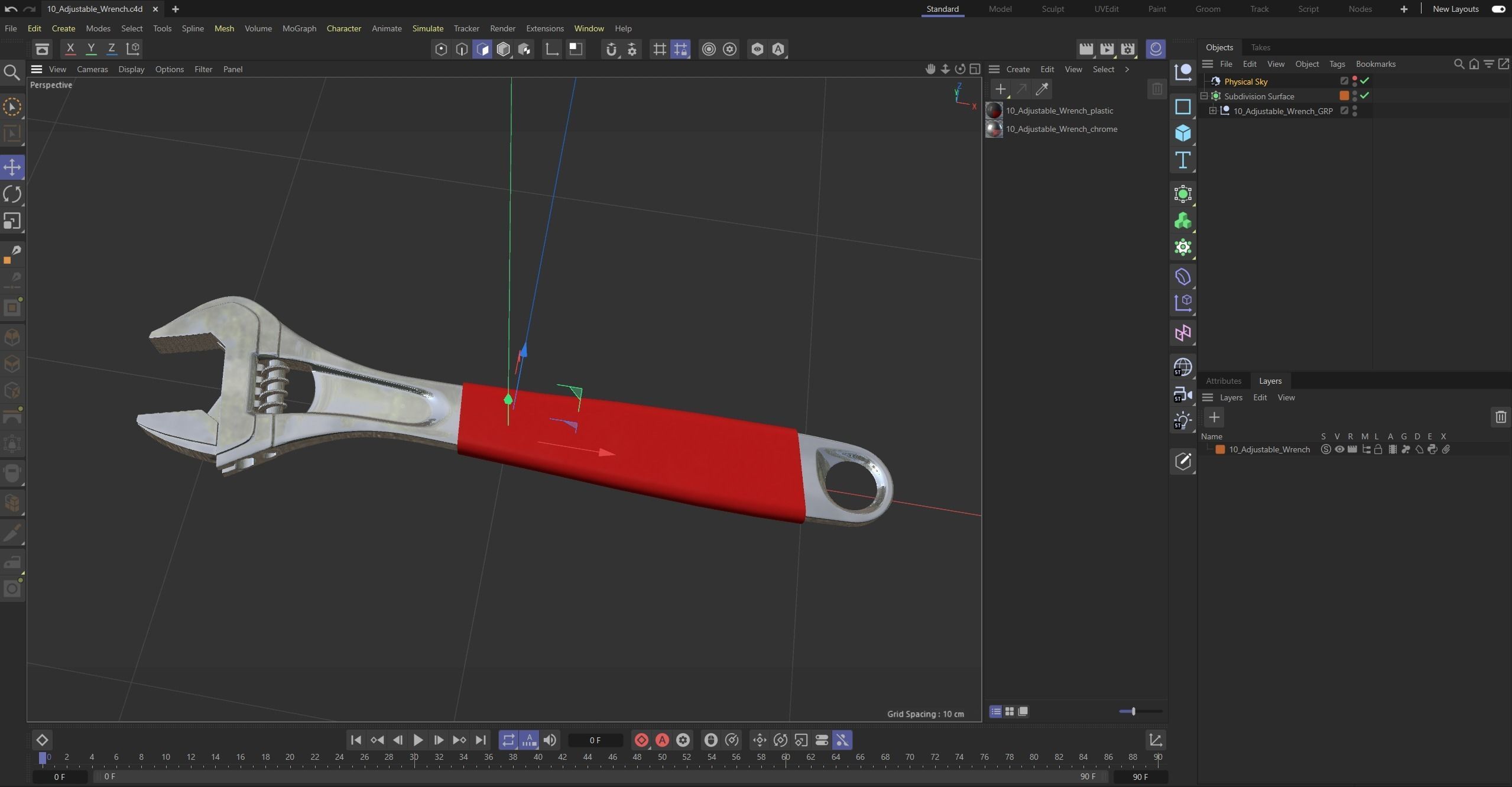The image size is (1512, 787).
Task: Activate the Live Selection tool
Action: [12, 107]
